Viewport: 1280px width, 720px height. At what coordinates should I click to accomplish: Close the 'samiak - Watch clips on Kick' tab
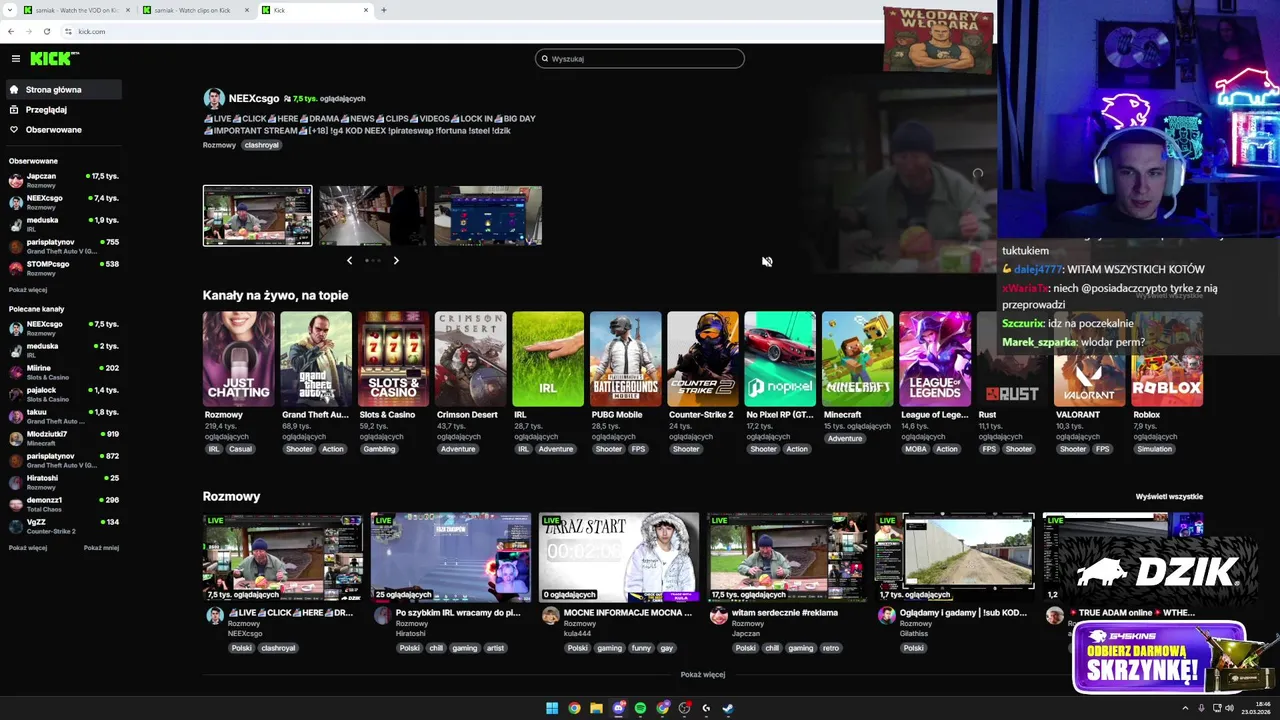(x=247, y=10)
